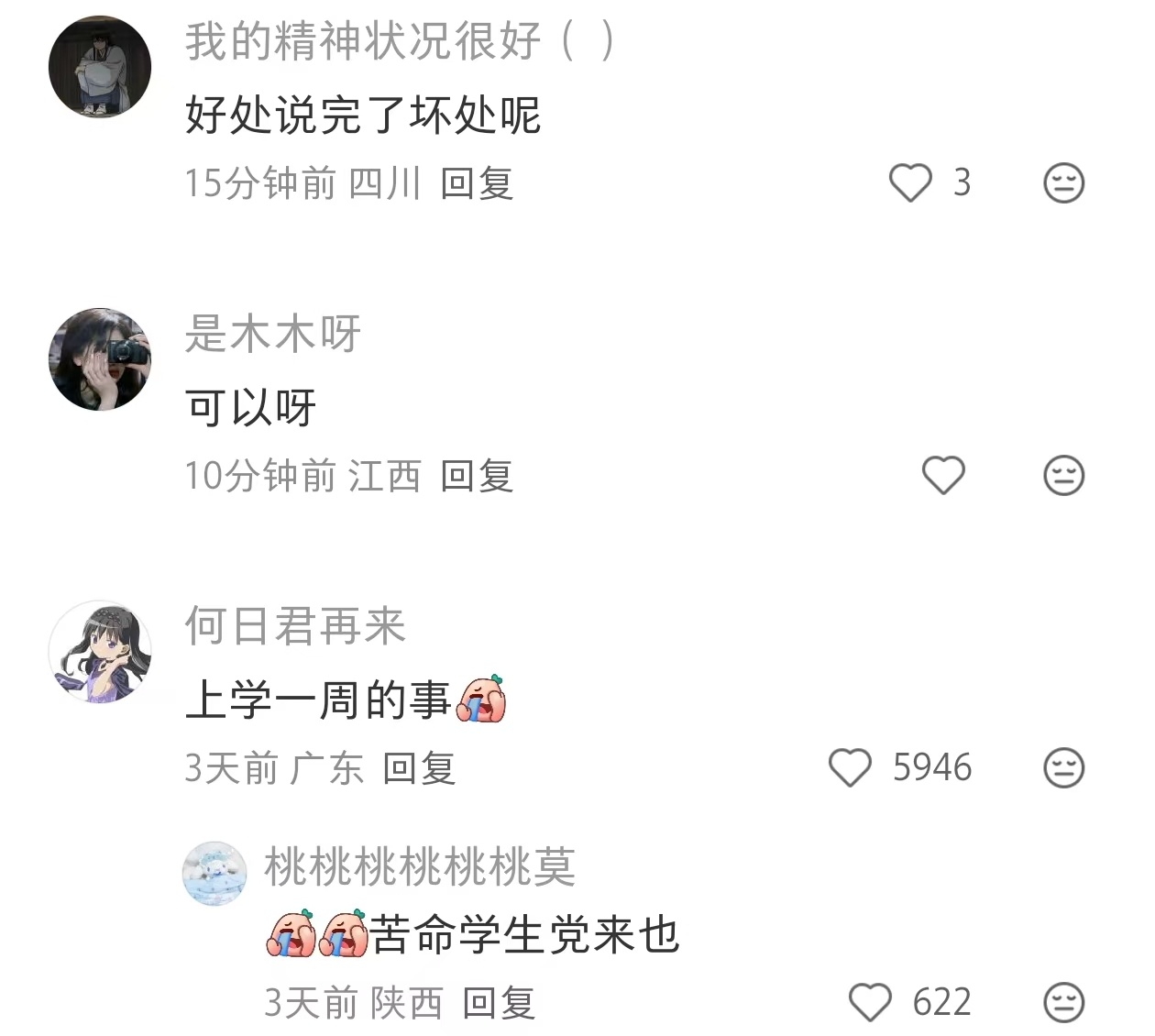The image size is (1155, 1036).
Task: Like the comment 好处说完了坏处呢
Action: 910,182
